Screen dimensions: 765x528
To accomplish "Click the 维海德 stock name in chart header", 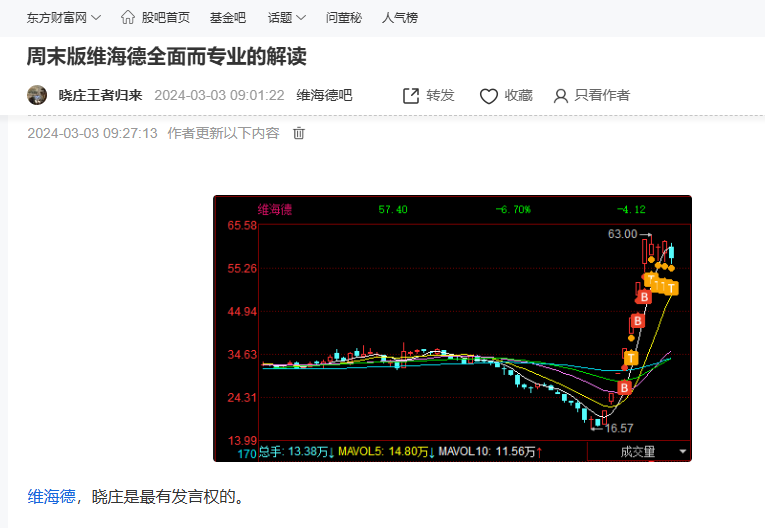I will [275, 210].
